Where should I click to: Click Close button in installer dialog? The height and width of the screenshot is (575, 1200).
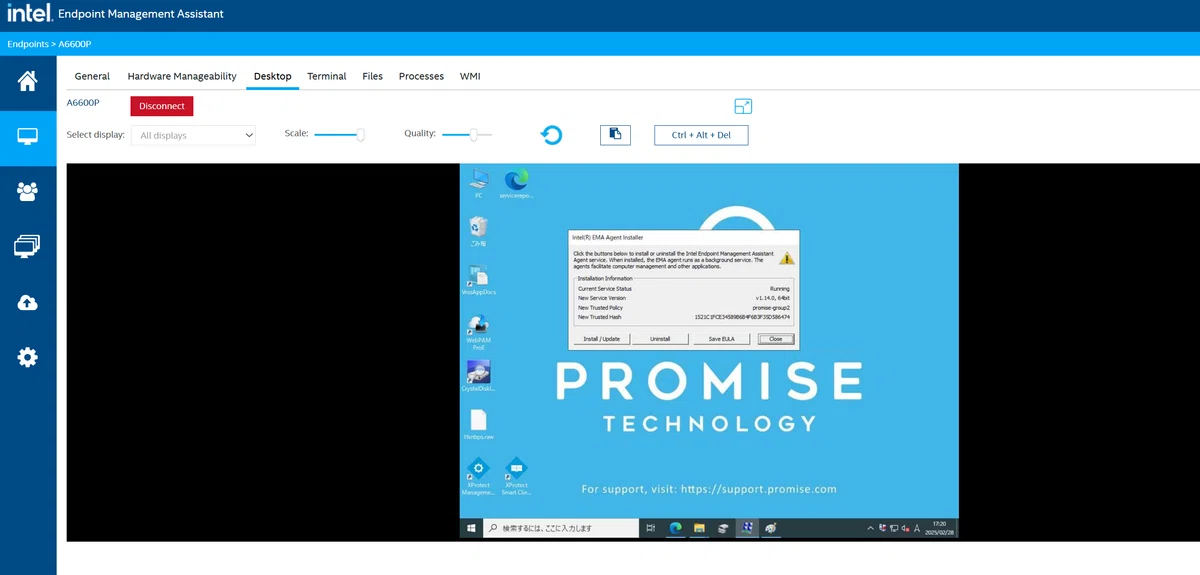[x=776, y=339]
